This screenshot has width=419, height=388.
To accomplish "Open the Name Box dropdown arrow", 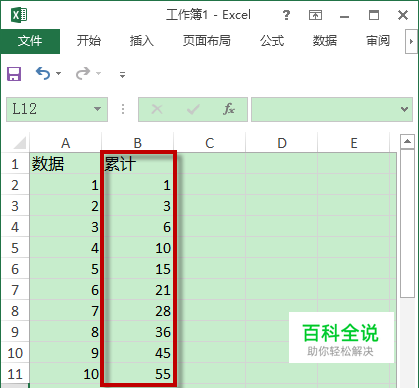I will [97, 109].
